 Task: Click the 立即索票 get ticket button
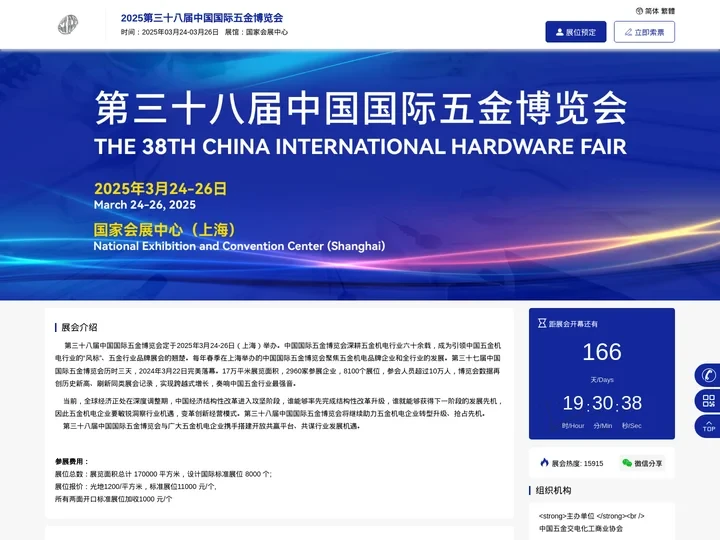click(x=644, y=32)
